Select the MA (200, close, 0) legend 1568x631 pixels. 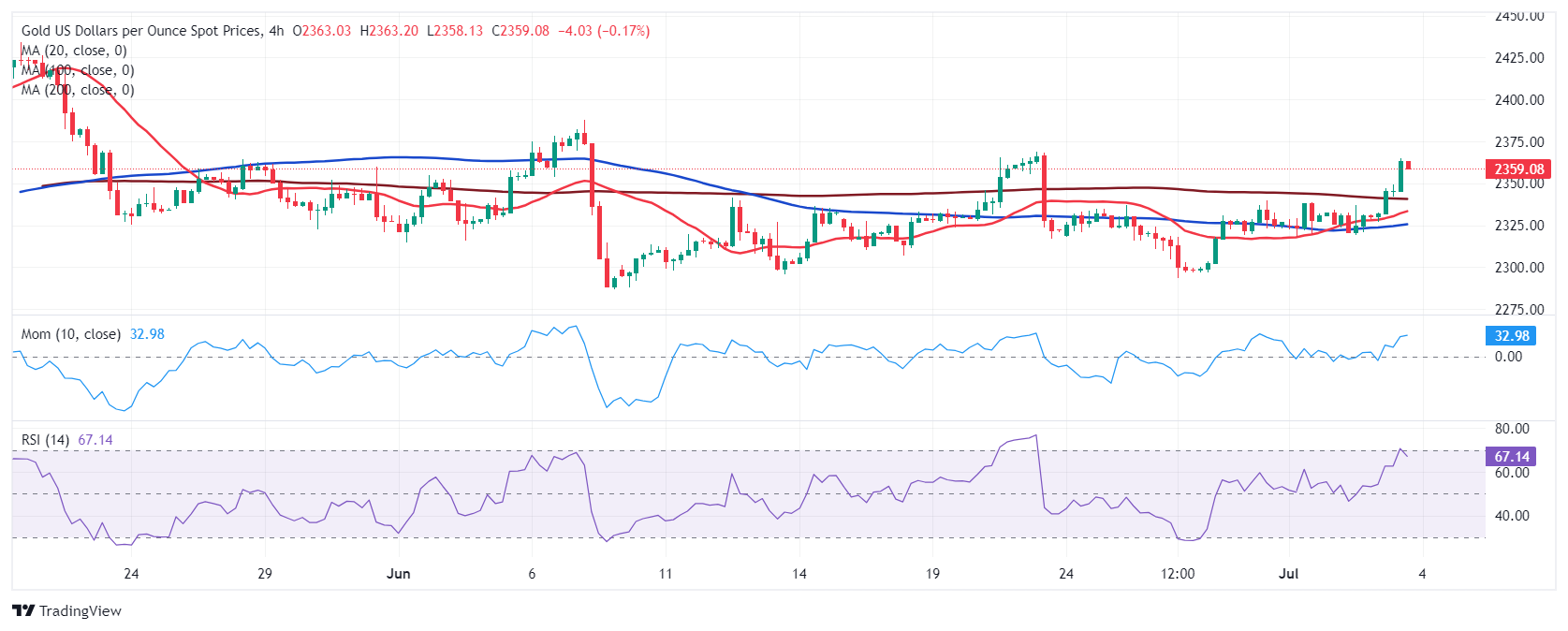point(79,90)
